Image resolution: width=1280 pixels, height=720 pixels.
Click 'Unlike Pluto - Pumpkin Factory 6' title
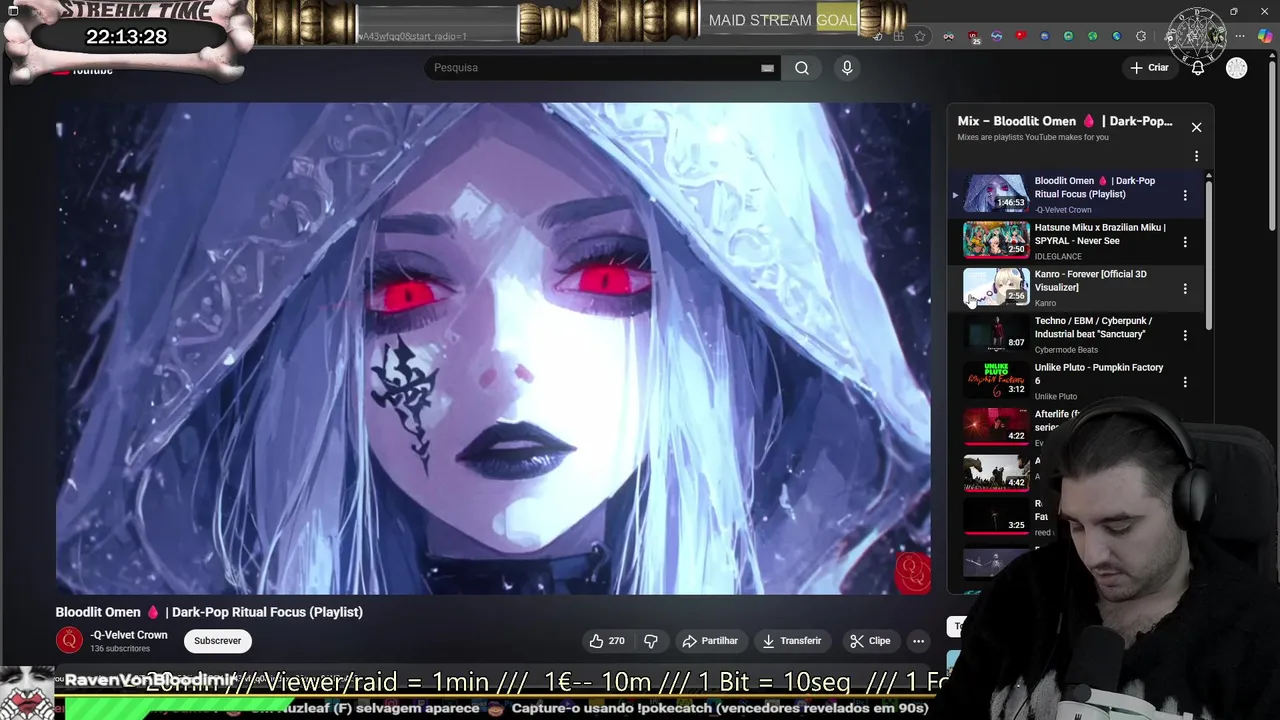pos(1098,374)
